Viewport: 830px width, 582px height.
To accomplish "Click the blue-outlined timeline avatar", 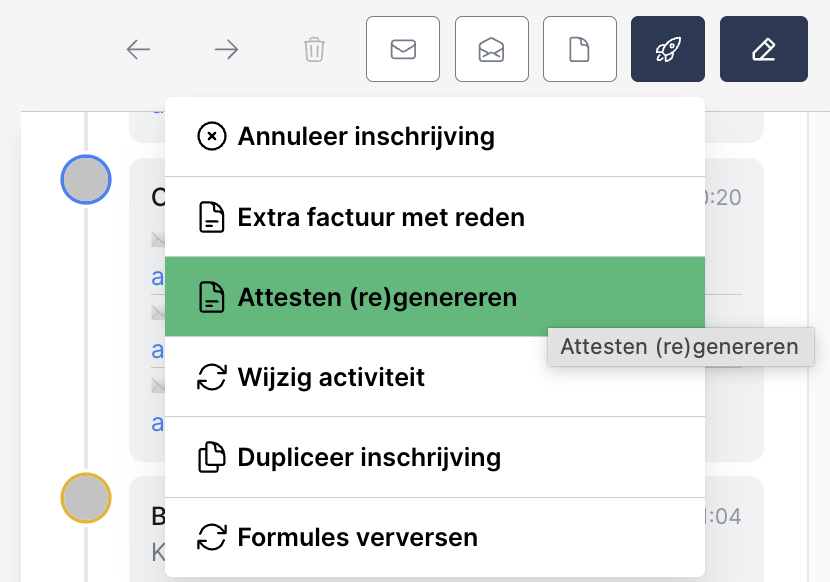I will coord(86,180).
